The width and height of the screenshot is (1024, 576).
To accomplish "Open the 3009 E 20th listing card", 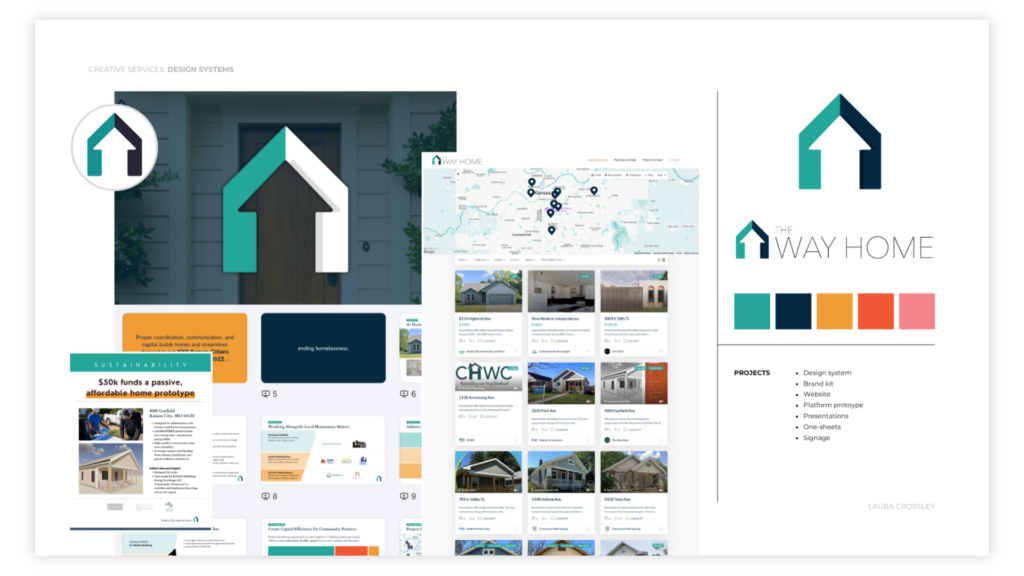I will [x=633, y=314].
